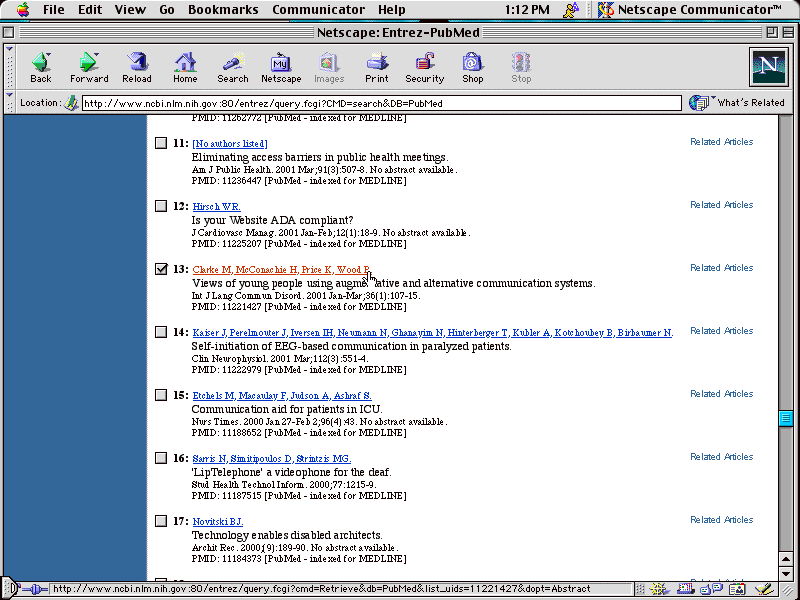Click the scrollbar up arrow

(x=786, y=559)
